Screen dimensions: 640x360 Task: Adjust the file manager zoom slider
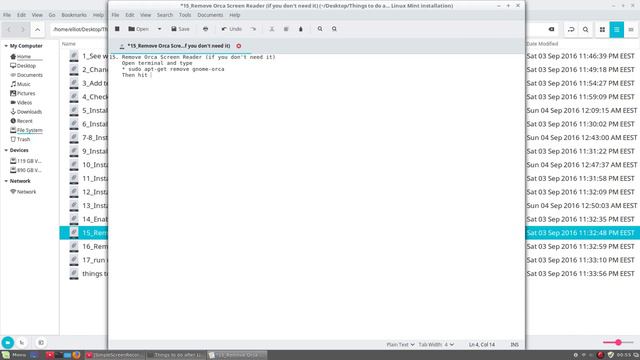pos(618,342)
